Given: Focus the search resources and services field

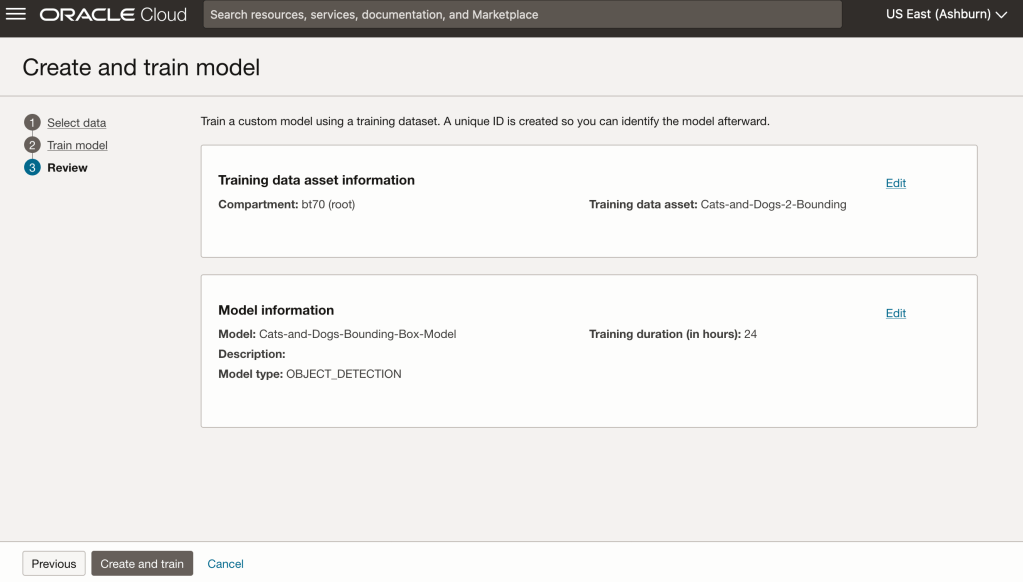Looking at the screenshot, I should click(x=522, y=15).
